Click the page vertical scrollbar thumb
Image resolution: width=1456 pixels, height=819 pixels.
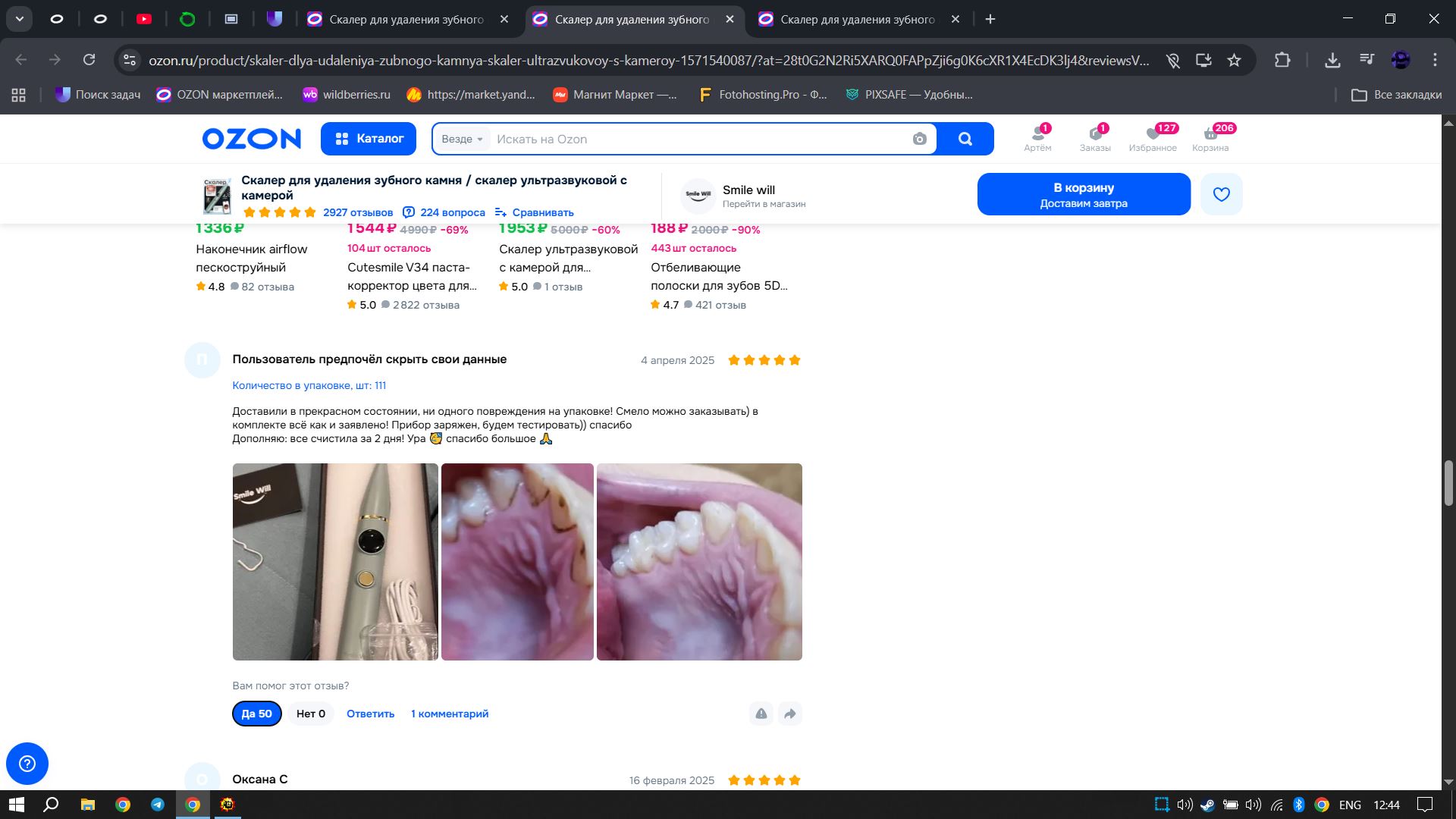point(1448,483)
